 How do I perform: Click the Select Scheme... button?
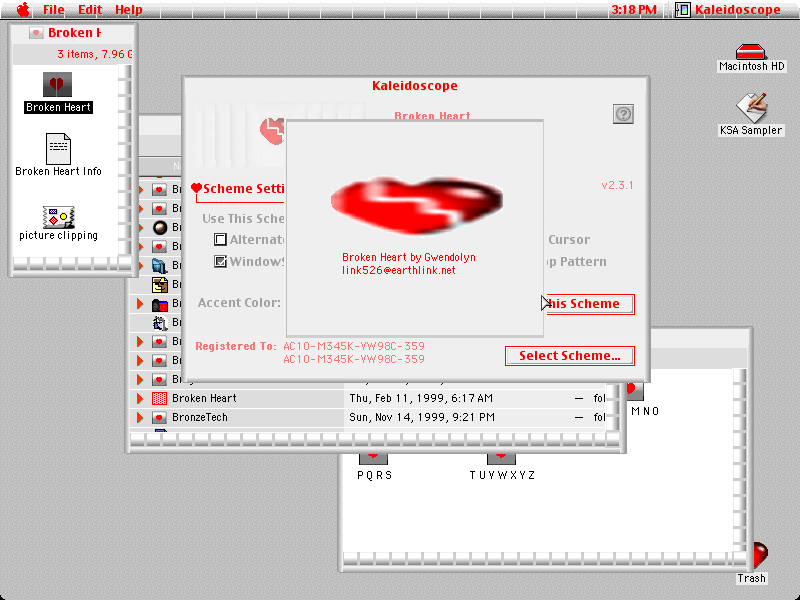tap(570, 356)
